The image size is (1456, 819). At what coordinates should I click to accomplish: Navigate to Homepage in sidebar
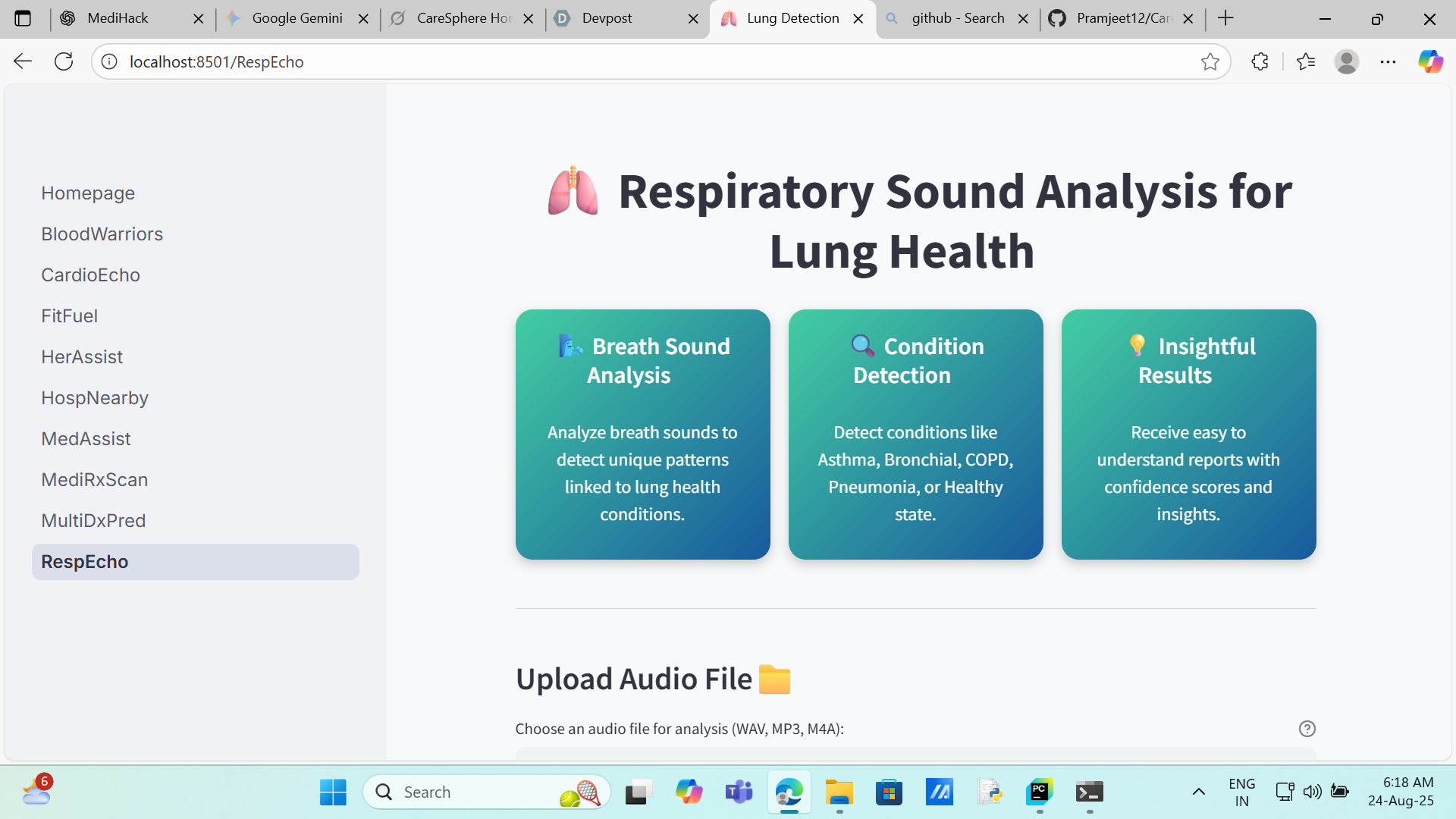[x=88, y=193]
